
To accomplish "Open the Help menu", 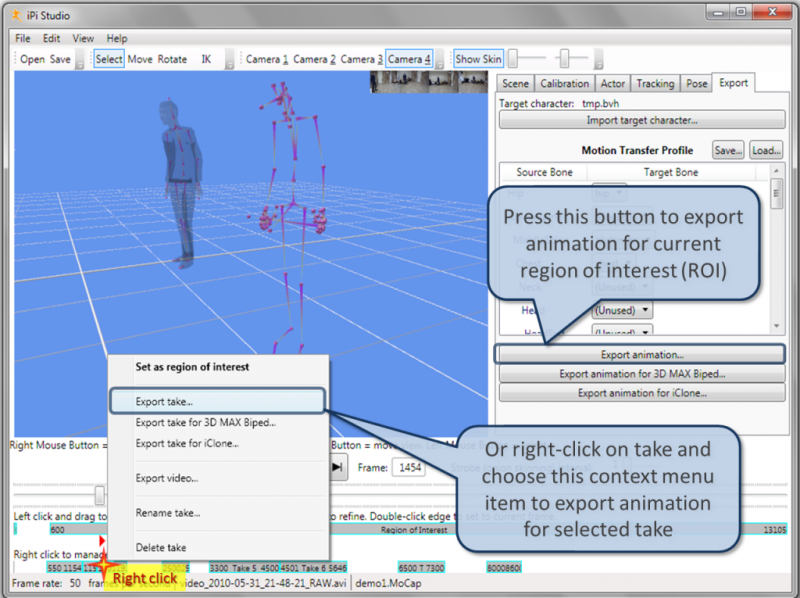I will (x=117, y=38).
